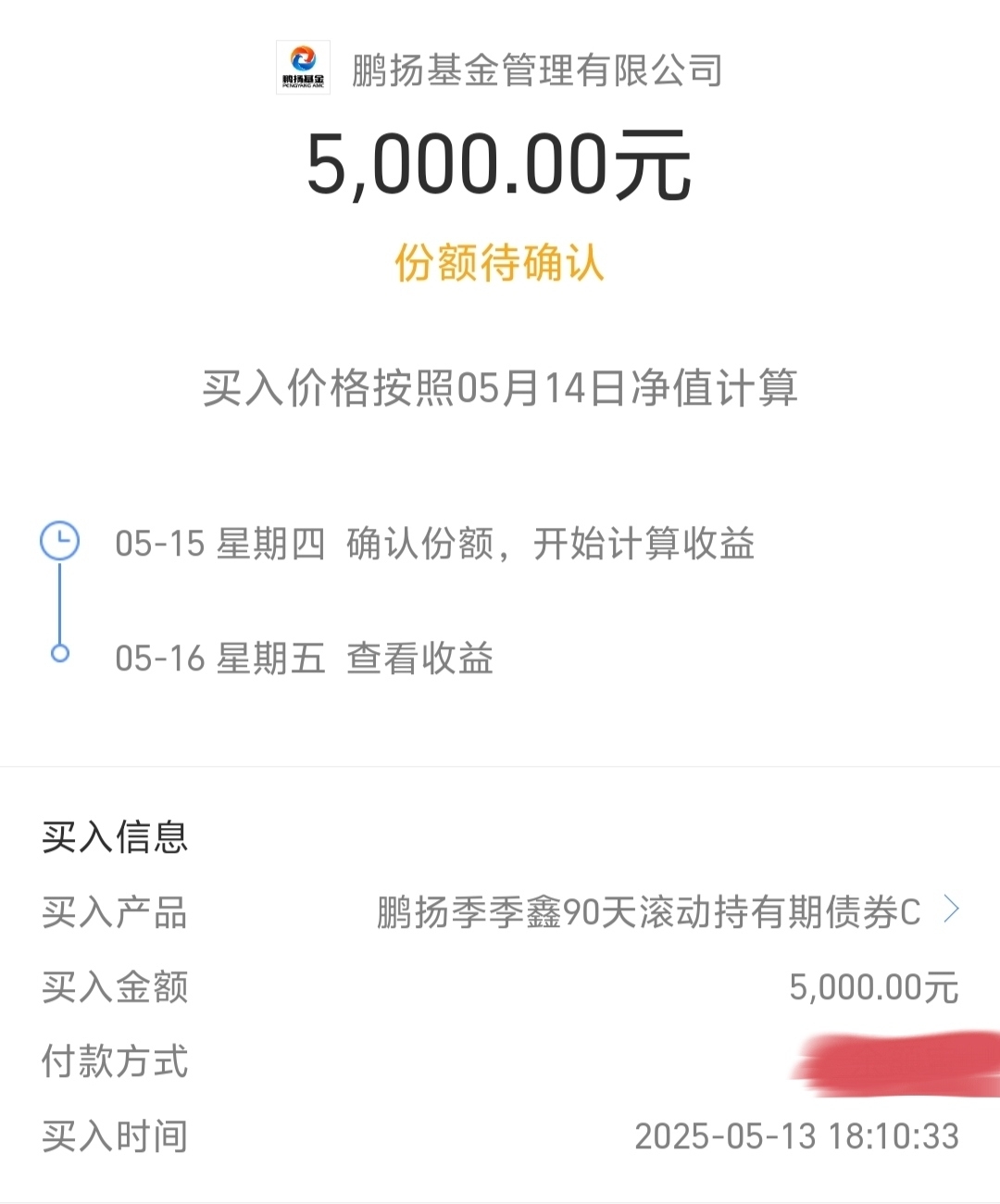Open the 鹏扬基金管理有限公司 company name
The height and width of the screenshot is (1204, 1000).
(537, 70)
